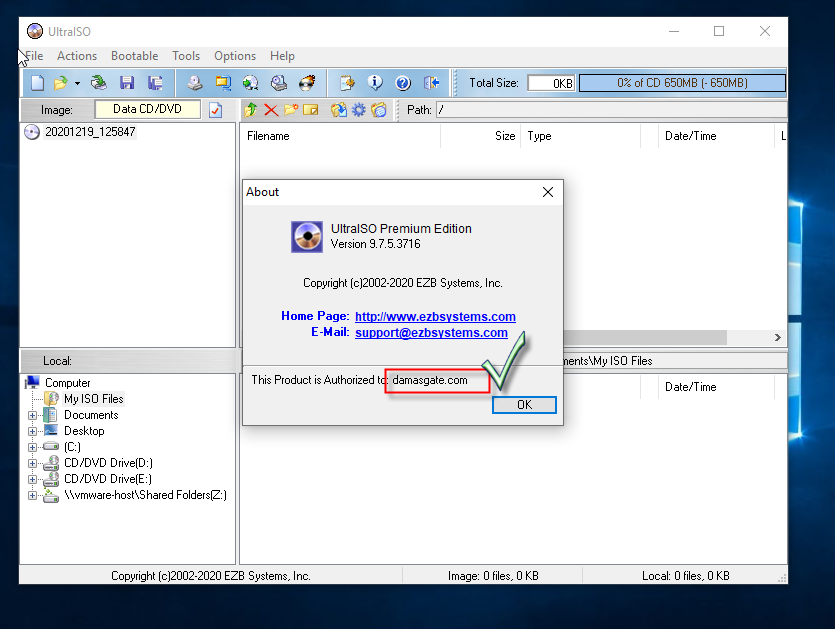The height and width of the screenshot is (629, 835).
Task: Select Desktop in Local tree
Action: pos(84,431)
